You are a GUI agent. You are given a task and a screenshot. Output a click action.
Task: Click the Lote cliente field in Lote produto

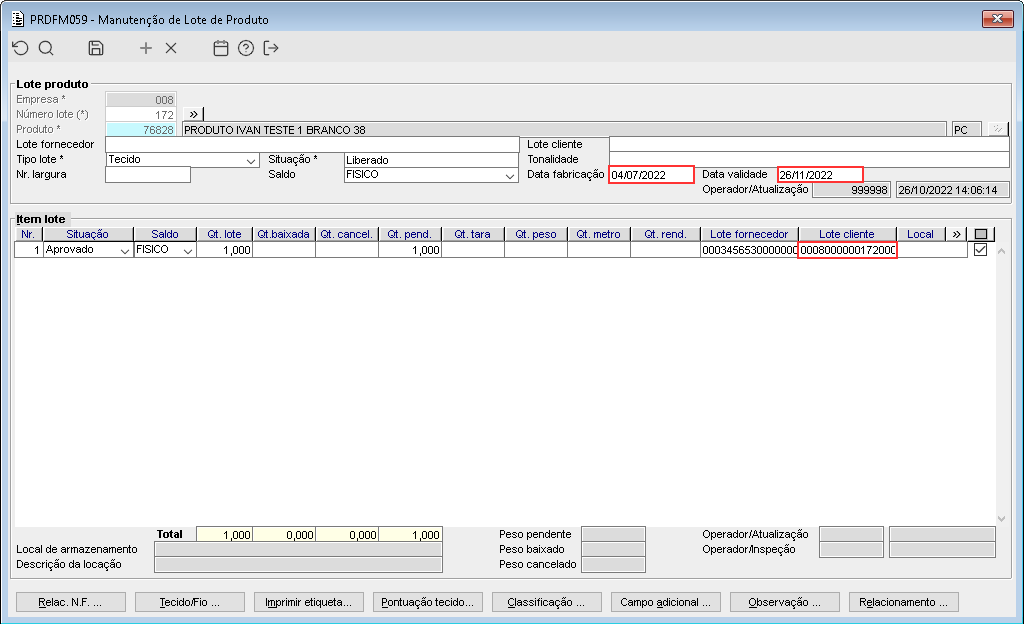[x=809, y=144]
